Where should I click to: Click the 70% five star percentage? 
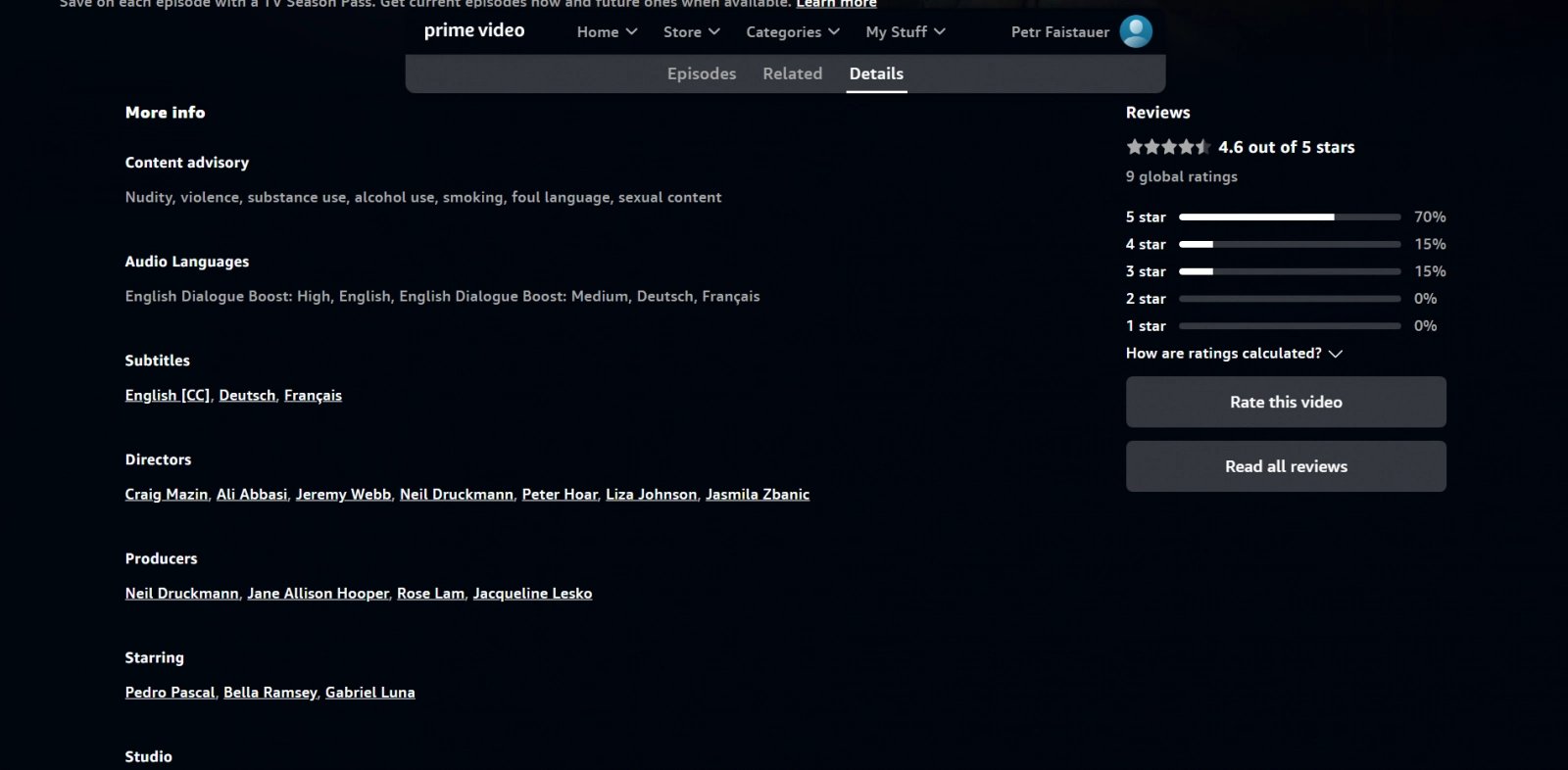(1430, 217)
